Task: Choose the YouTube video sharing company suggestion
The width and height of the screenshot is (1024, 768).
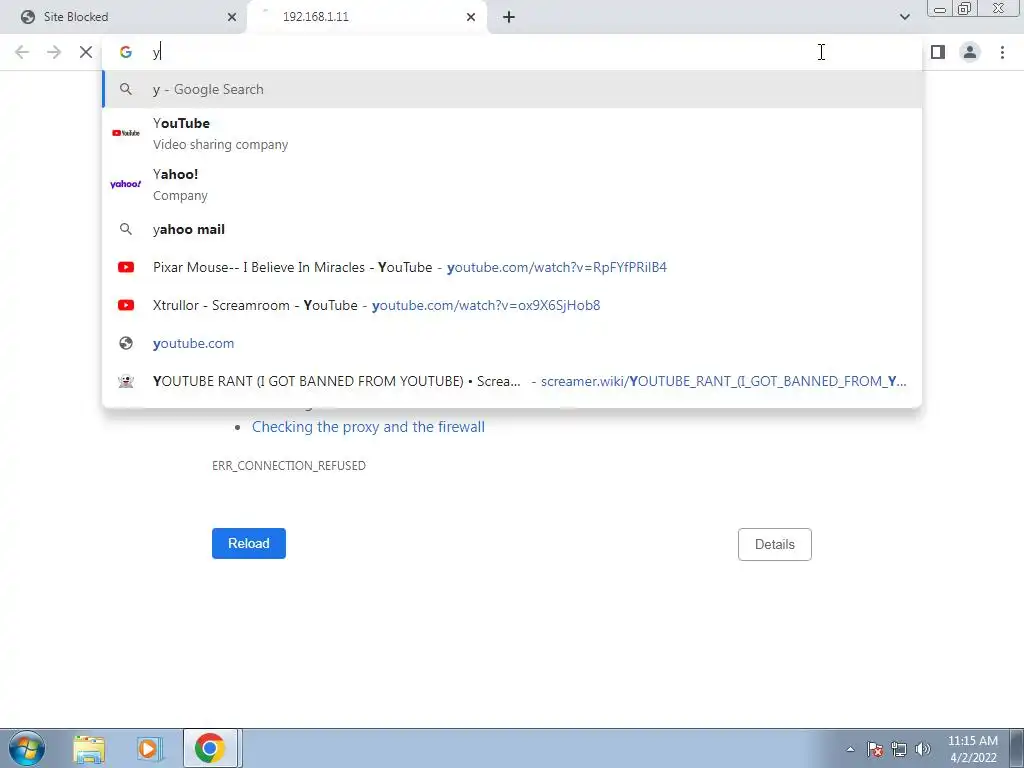Action: 512,133
